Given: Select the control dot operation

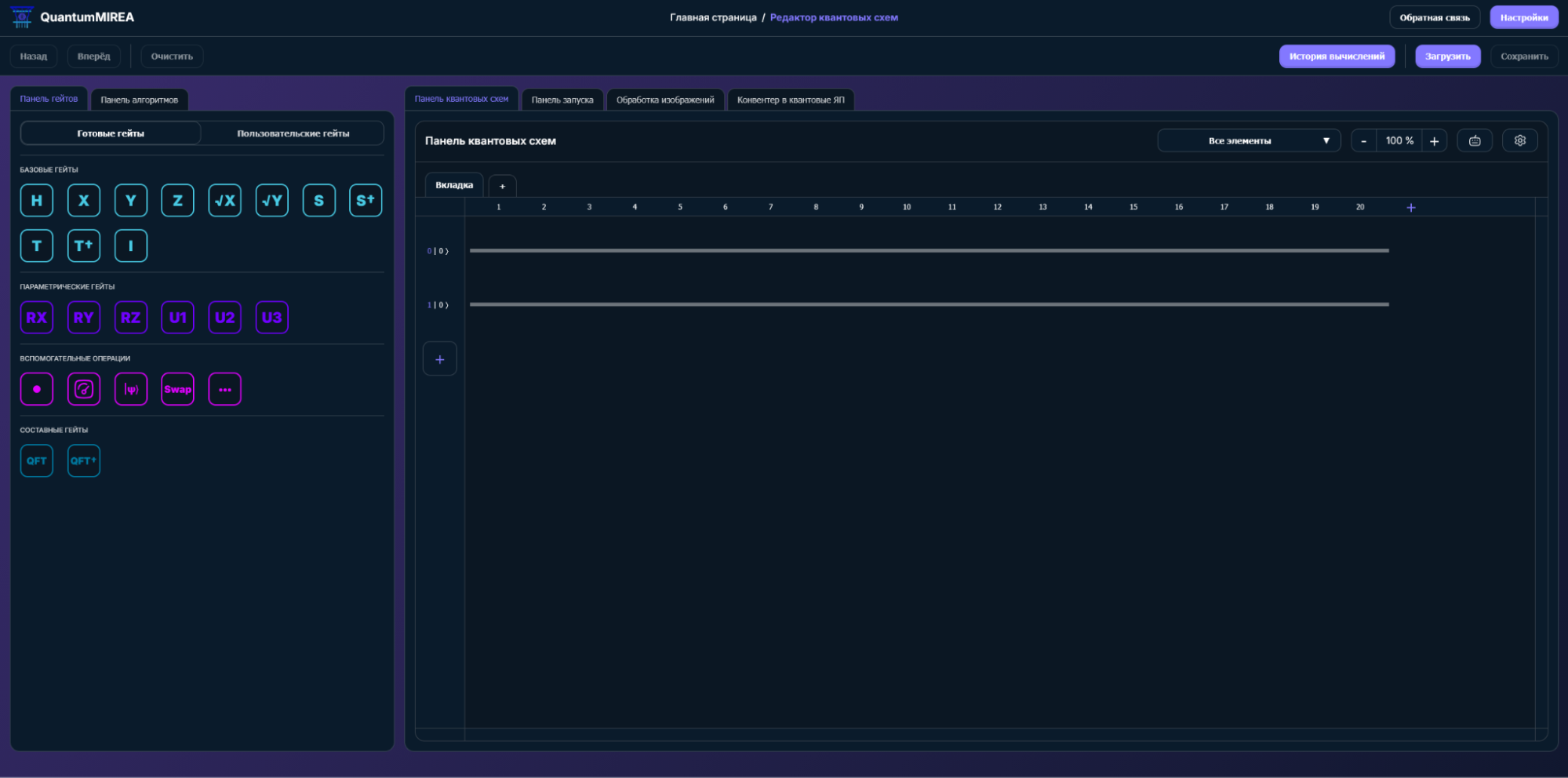Looking at the screenshot, I should [x=37, y=389].
